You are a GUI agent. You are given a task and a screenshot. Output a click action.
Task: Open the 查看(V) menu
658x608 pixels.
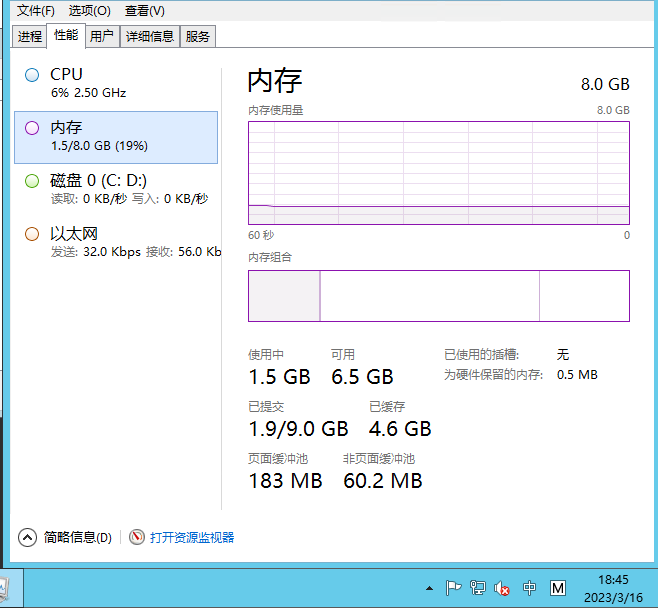click(x=144, y=10)
